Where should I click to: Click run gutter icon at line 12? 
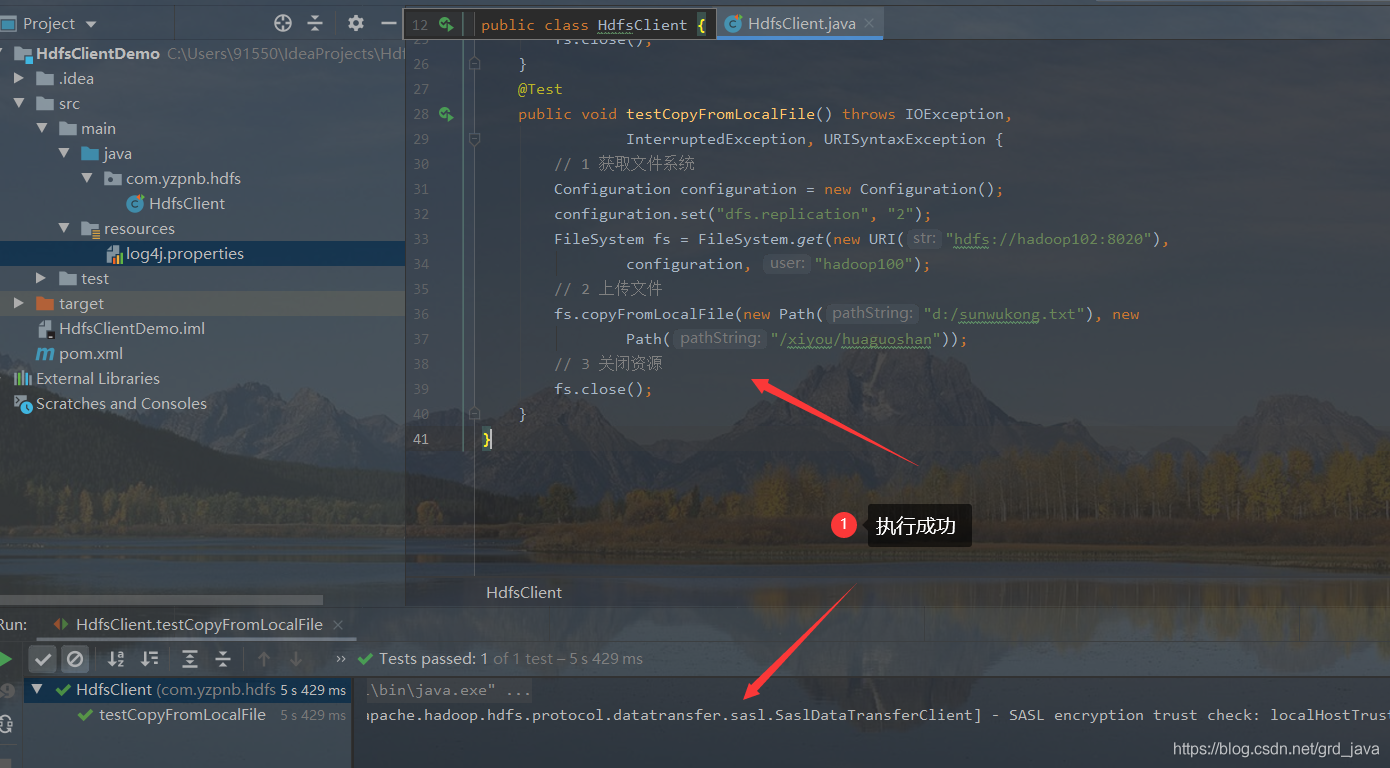point(446,24)
